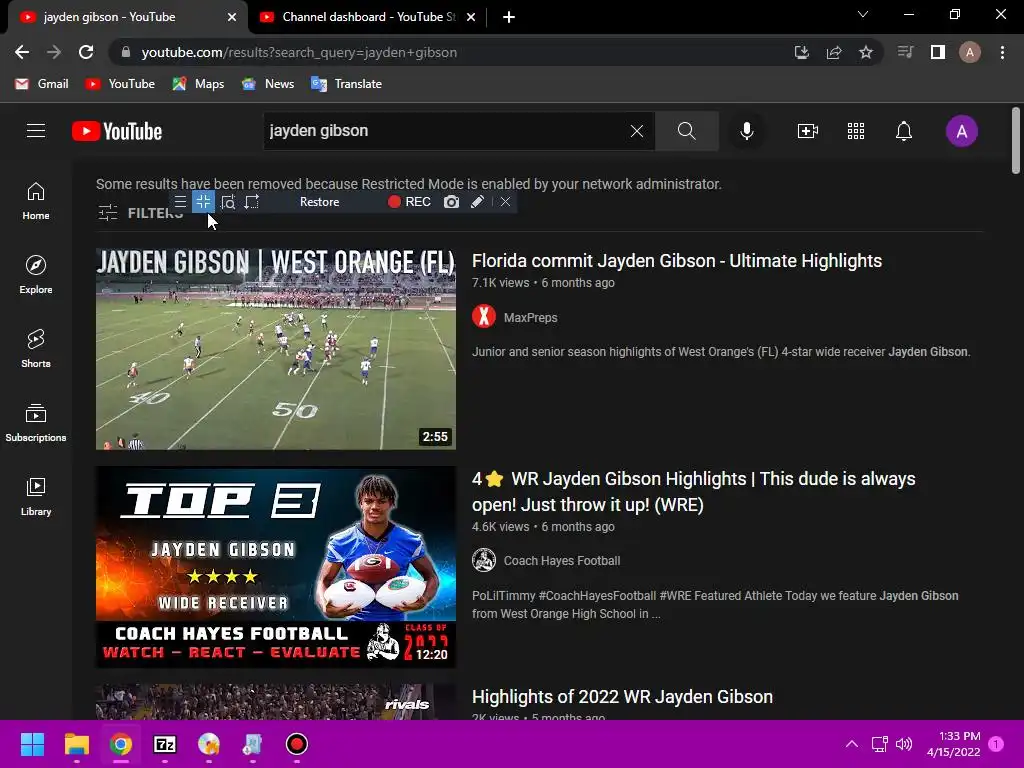Open Highlights of 2022 WR Jayden Gibson

[x=622, y=697]
